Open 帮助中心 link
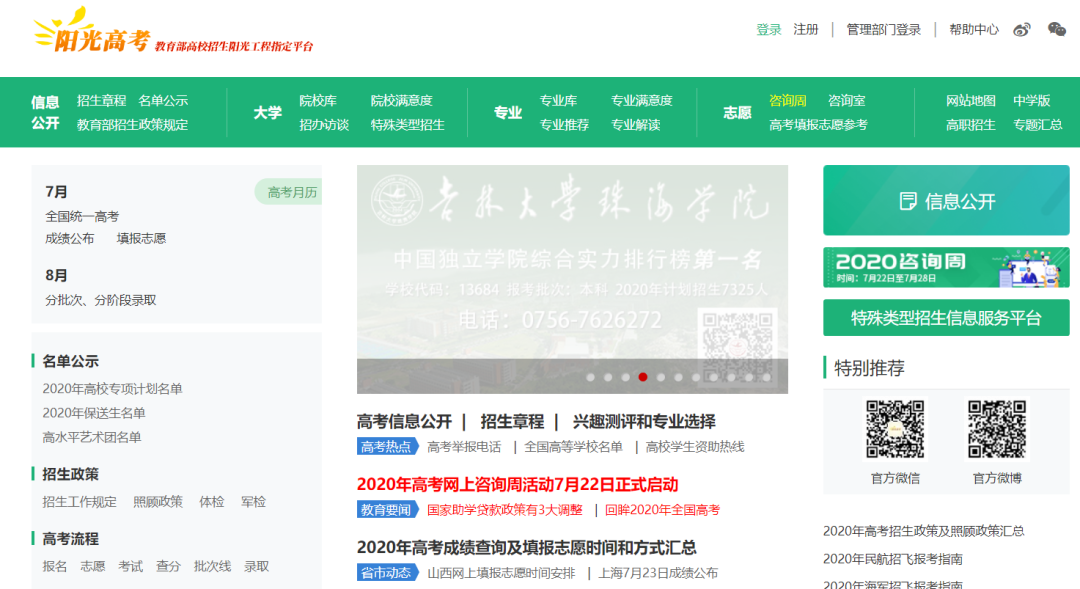The width and height of the screenshot is (1080, 589). point(974,30)
